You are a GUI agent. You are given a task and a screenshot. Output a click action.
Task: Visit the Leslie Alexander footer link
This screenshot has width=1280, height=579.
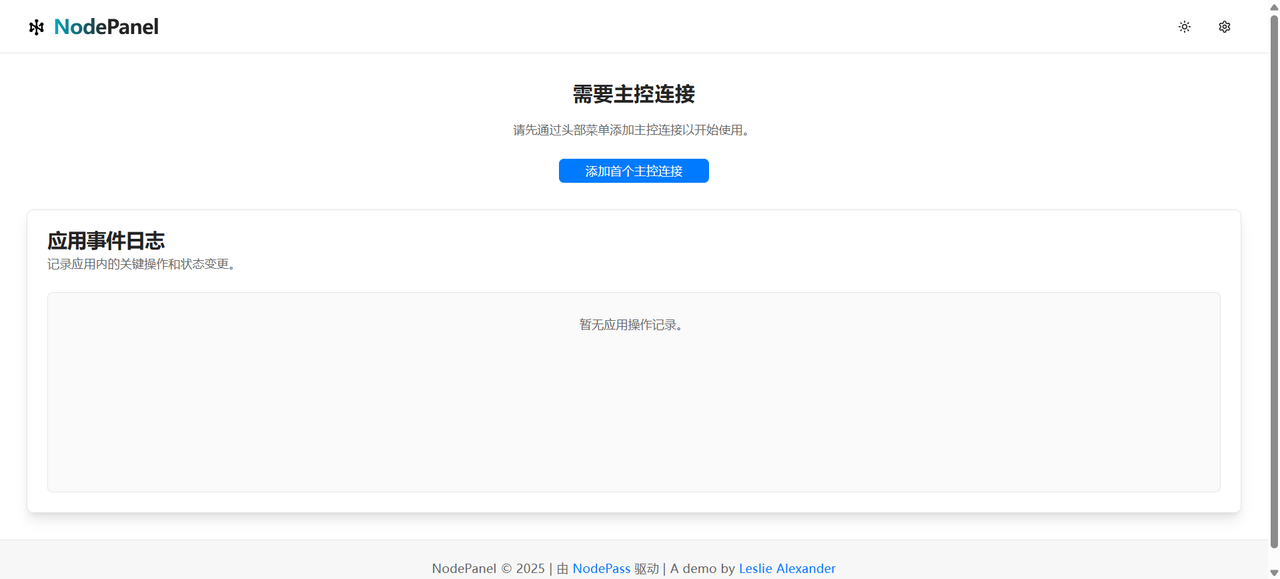(x=787, y=568)
